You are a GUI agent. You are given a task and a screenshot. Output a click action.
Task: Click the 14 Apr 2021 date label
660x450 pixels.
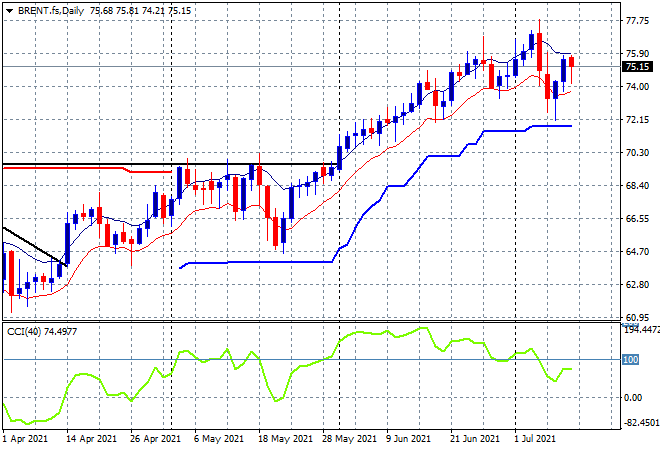tap(91, 439)
